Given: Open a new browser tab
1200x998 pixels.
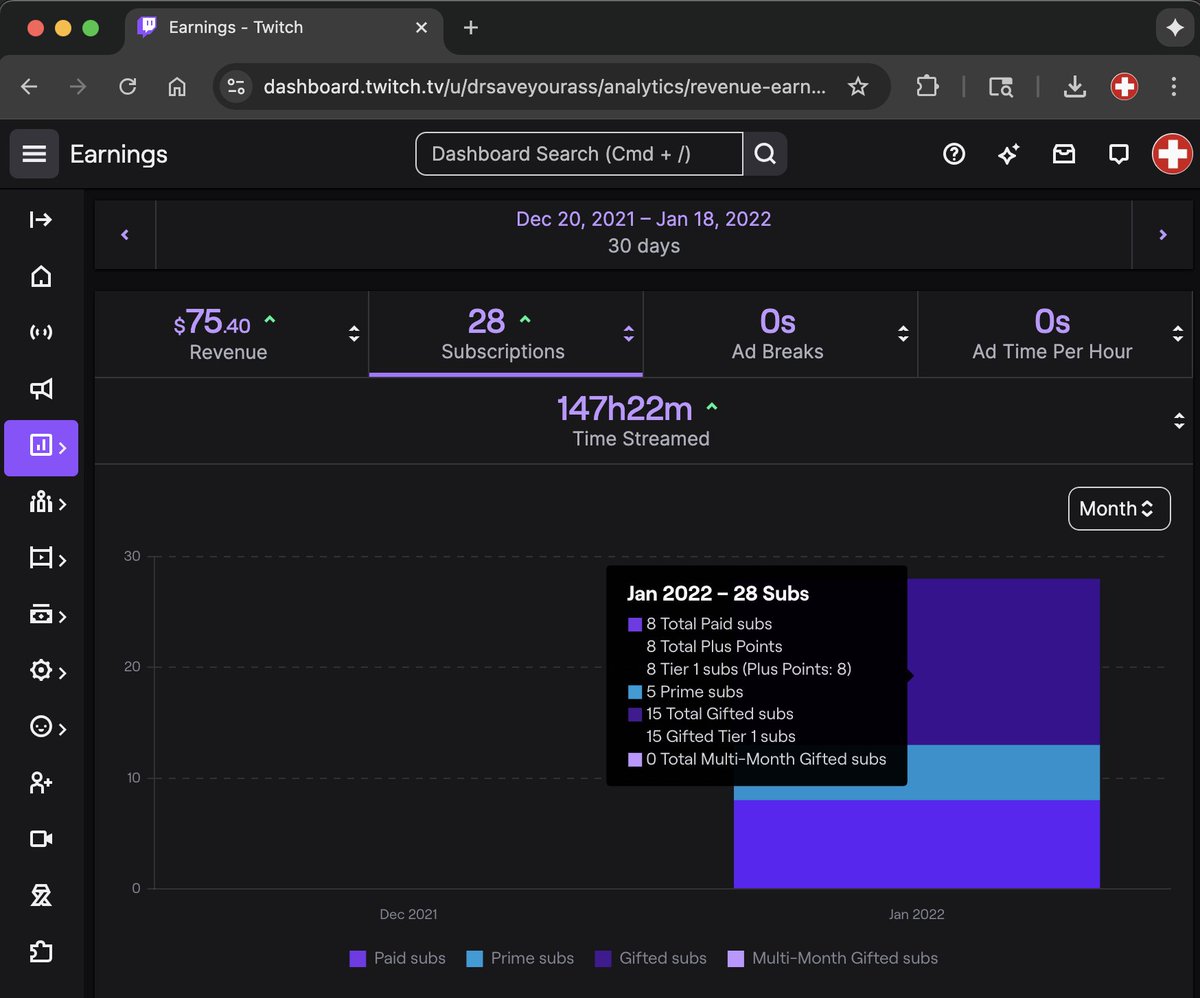Looking at the screenshot, I should click(471, 27).
